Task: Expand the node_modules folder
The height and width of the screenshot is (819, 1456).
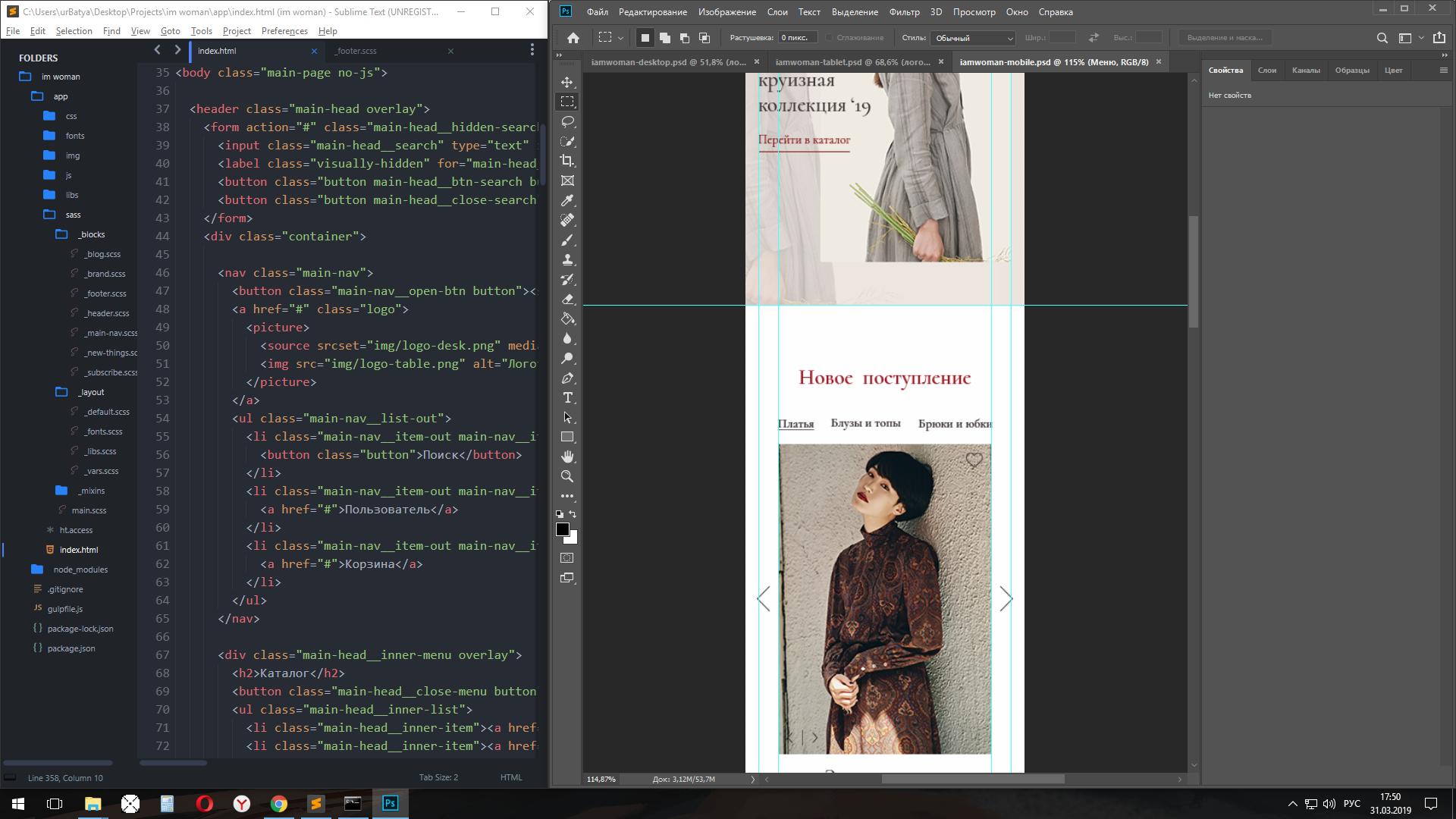Action: tap(37, 570)
